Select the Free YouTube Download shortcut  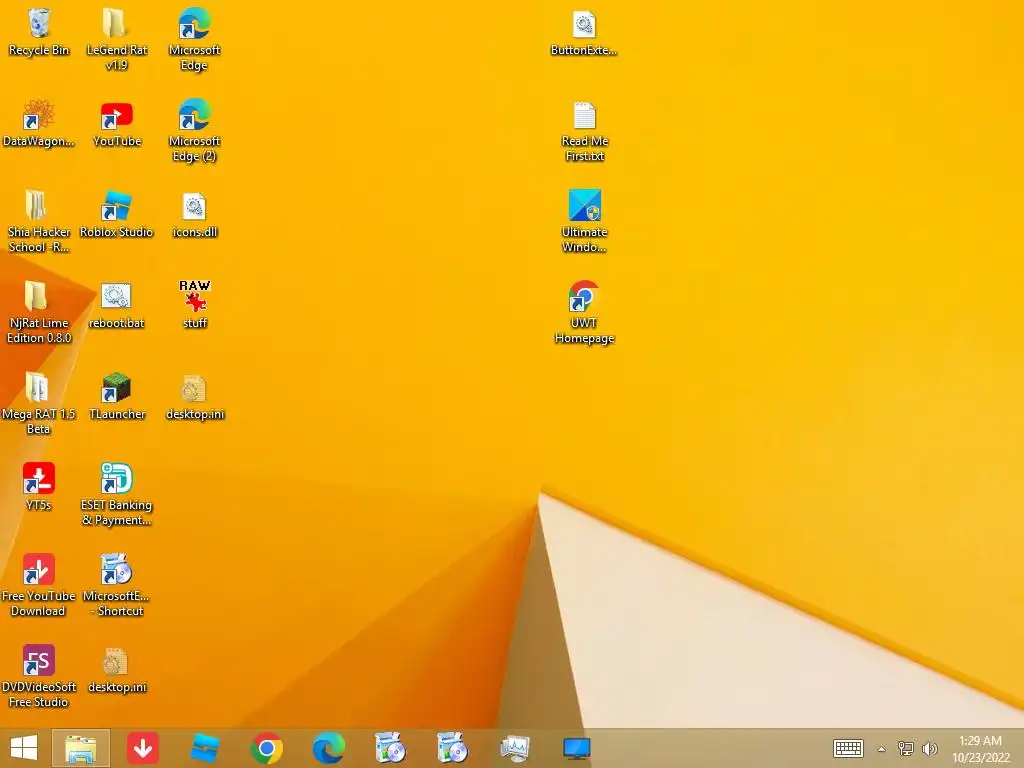pos(39,585)
